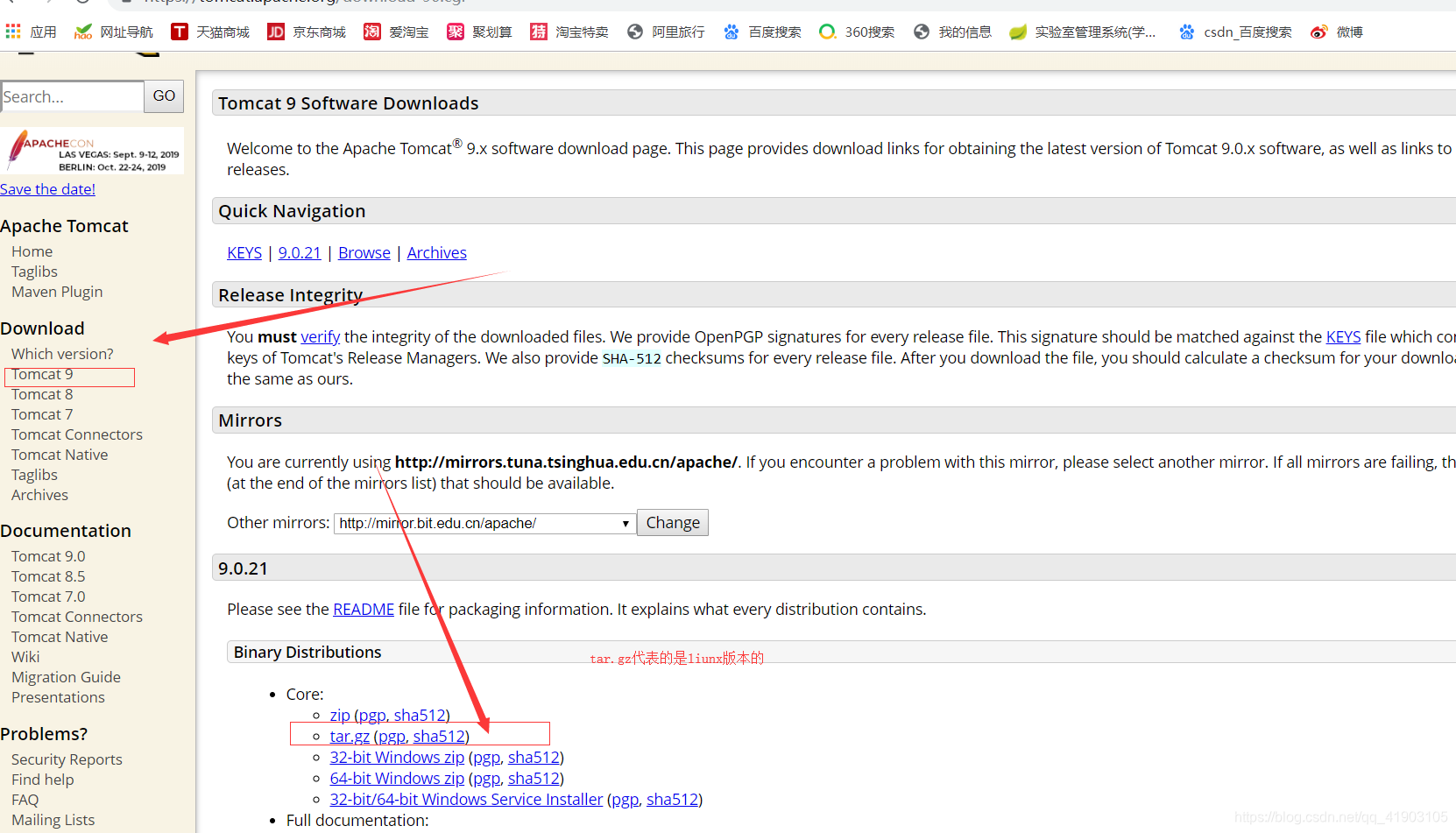Download the 64-bit Windows zip

pyautogui.click(x=397, y=779)
